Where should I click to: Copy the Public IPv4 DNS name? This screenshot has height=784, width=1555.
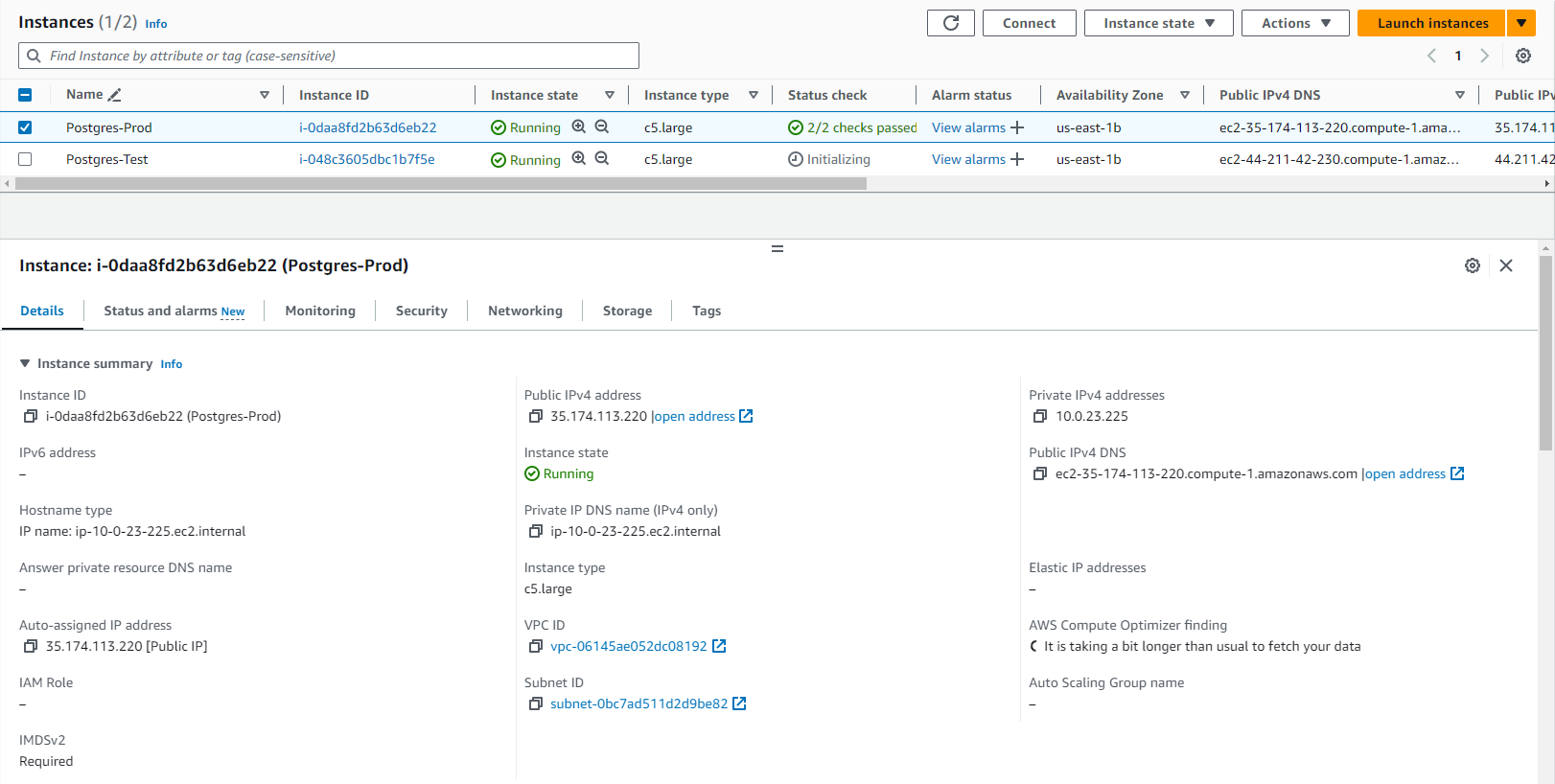click(1040, 473)
